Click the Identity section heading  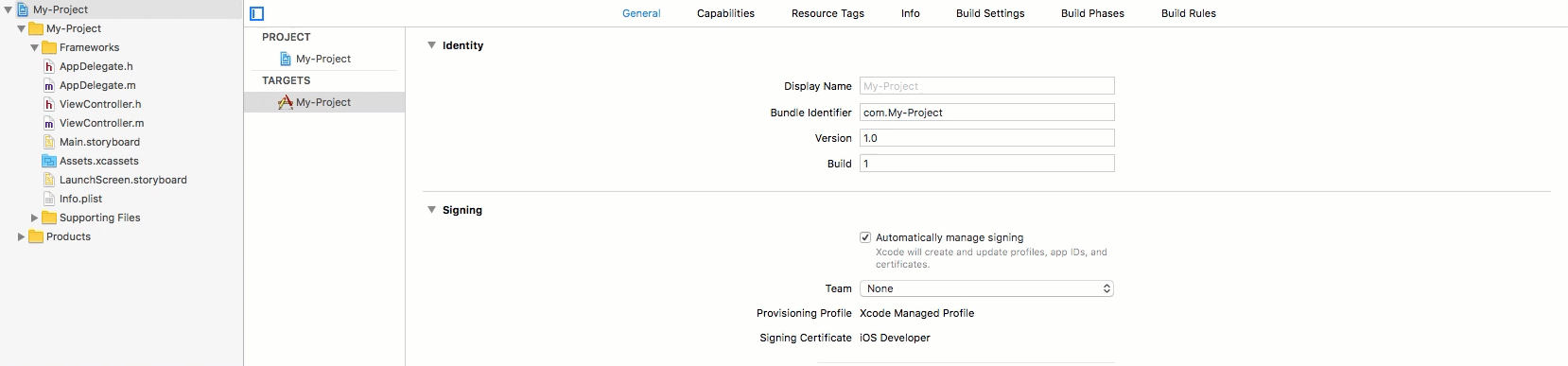tap(462, 45)
